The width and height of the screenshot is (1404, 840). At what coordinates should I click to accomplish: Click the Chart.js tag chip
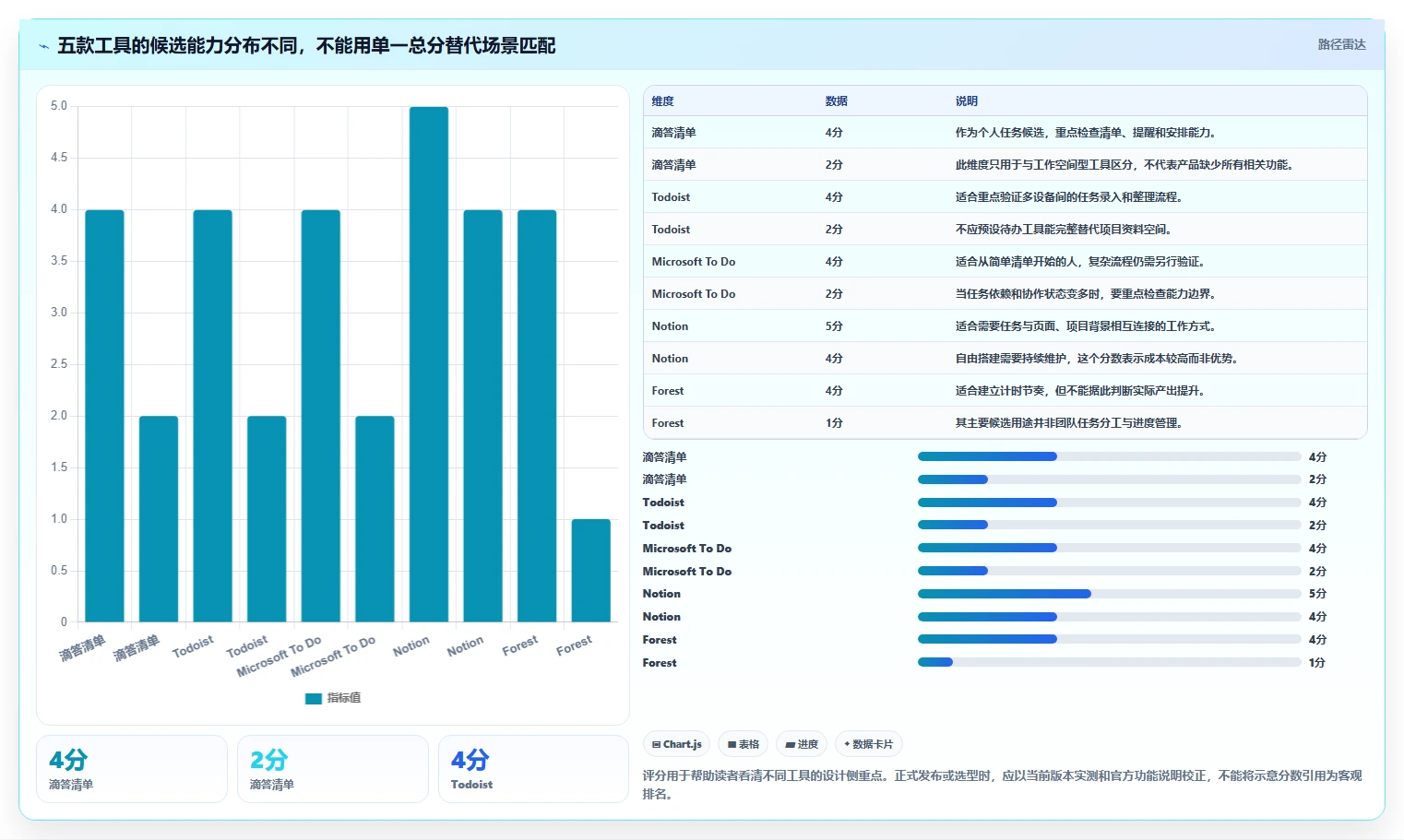pyautogui.click(x=676, y=744)
